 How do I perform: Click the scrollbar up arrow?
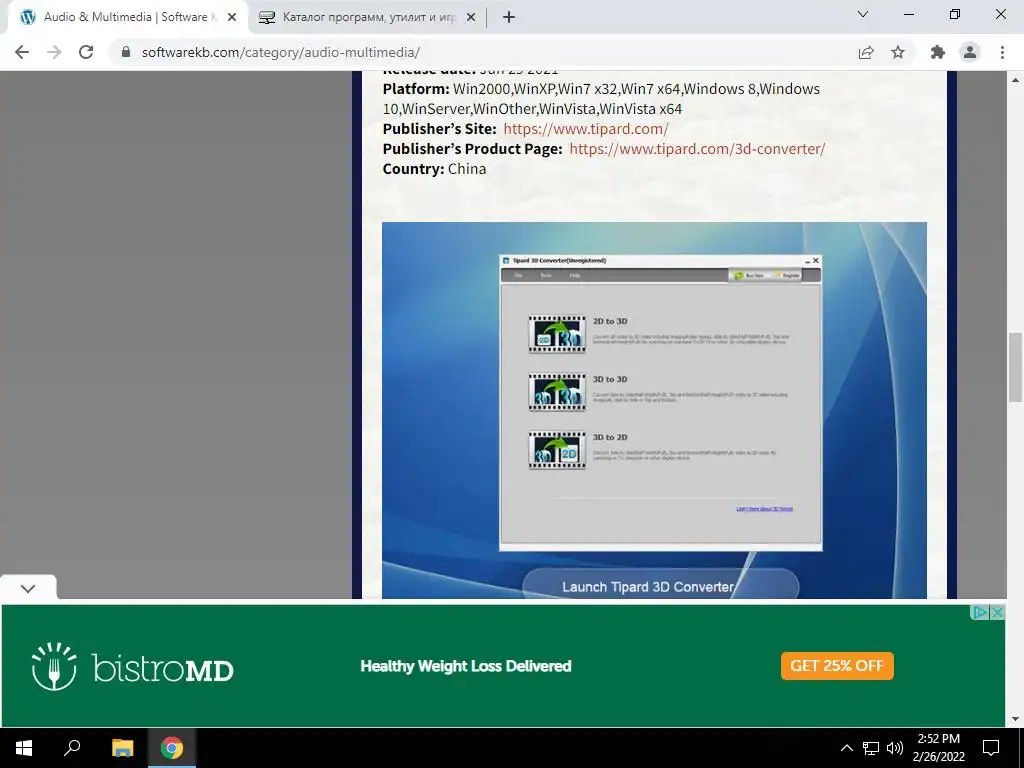coord(1016,80)
